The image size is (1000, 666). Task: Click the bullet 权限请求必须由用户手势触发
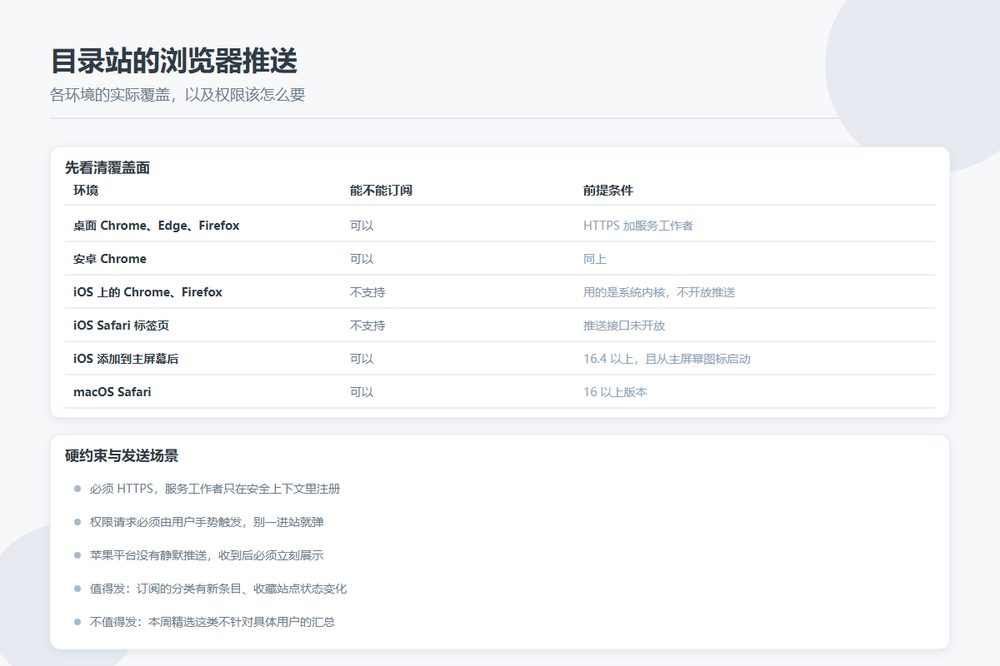coord(207,522)
